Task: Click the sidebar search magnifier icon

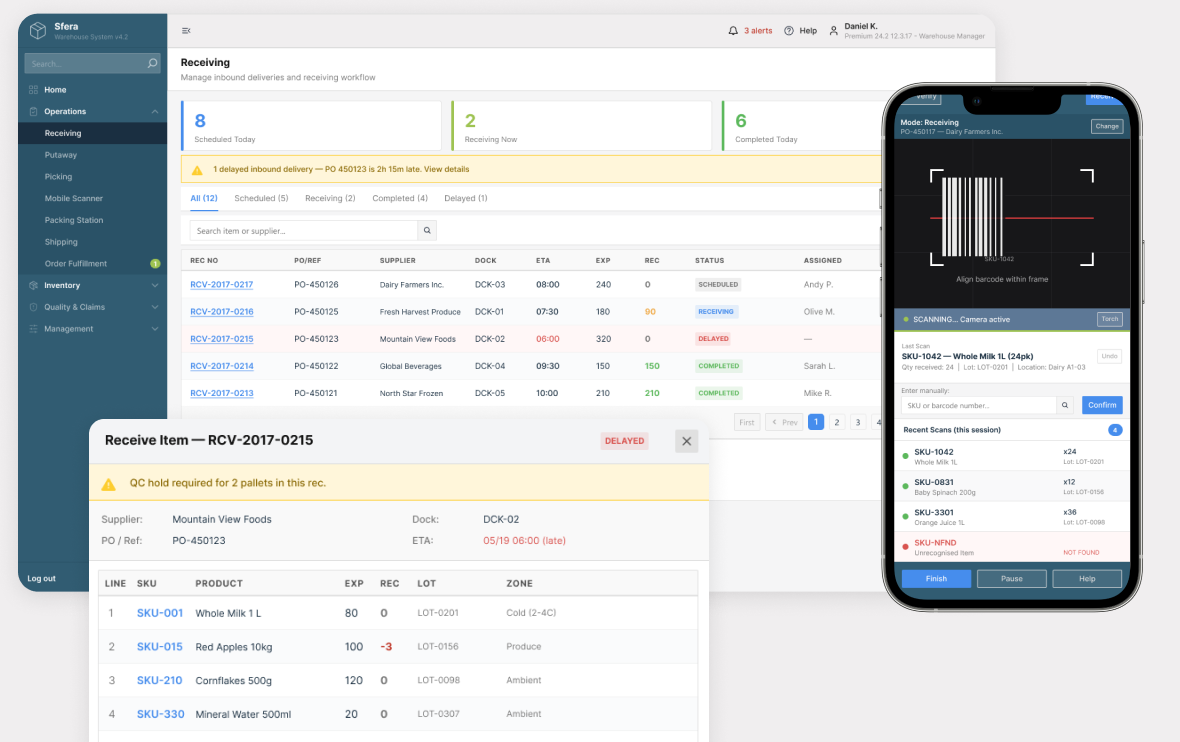Action: [x=153, y=63]
